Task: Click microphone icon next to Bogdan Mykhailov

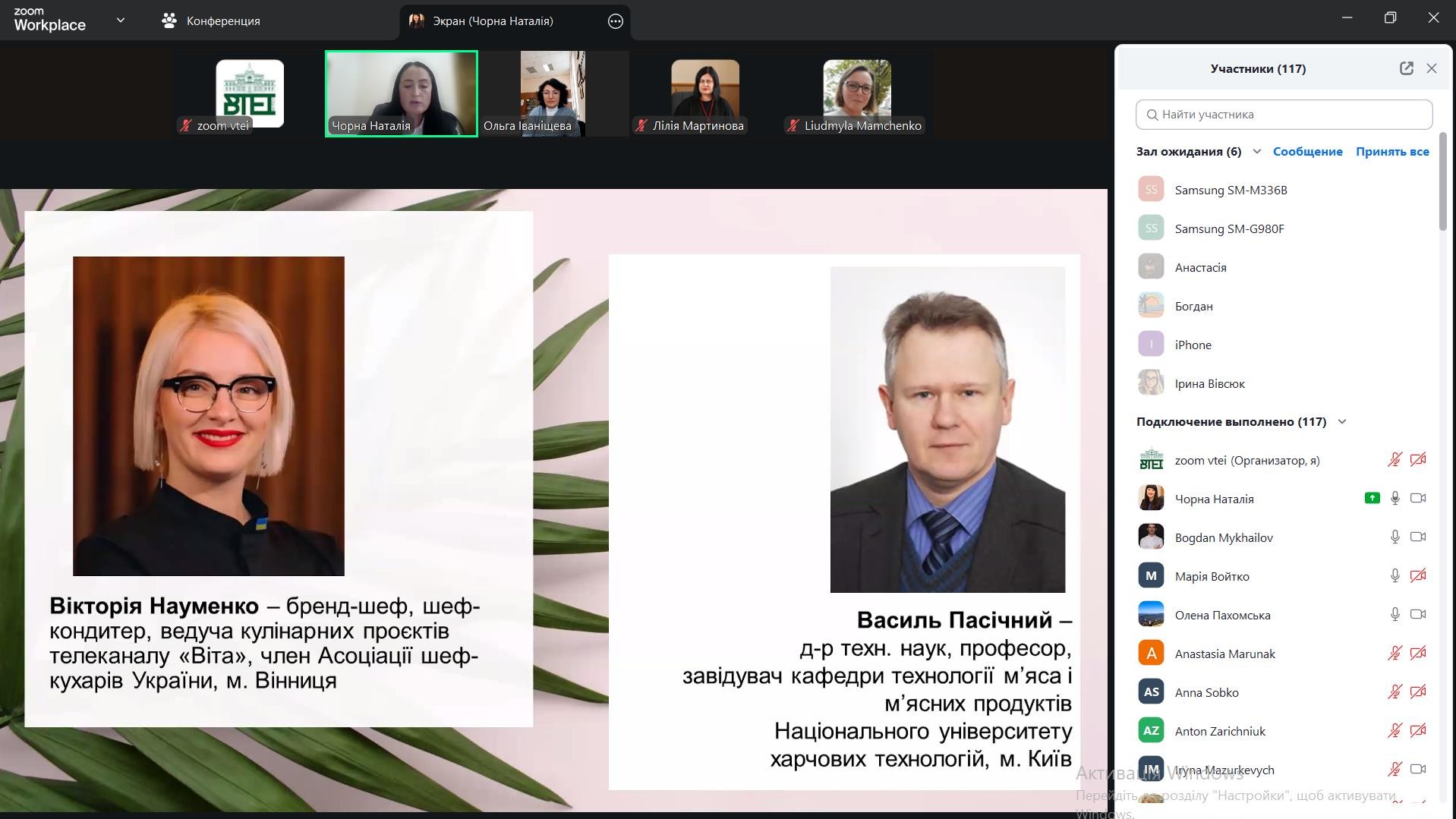Action: click(x=1395, y=537)
